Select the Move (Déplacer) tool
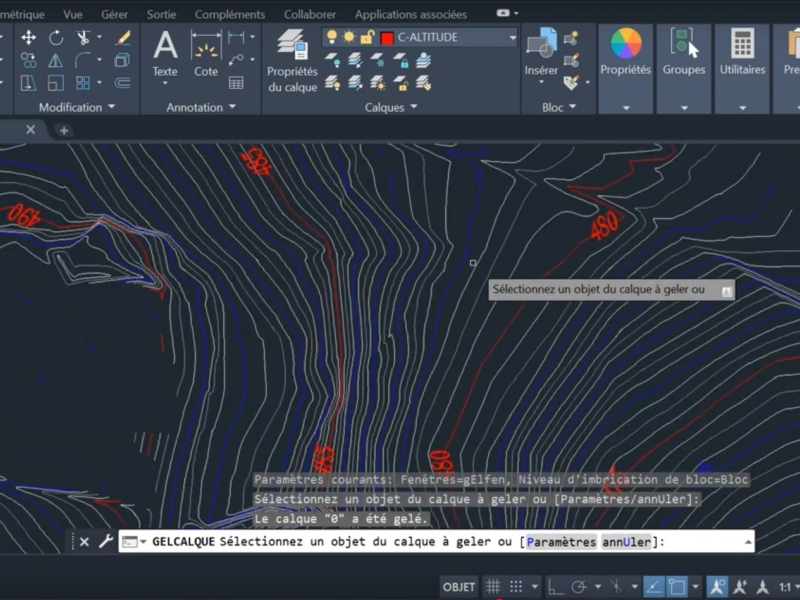Screen dimensions: 800x600 tap(29, 37)
